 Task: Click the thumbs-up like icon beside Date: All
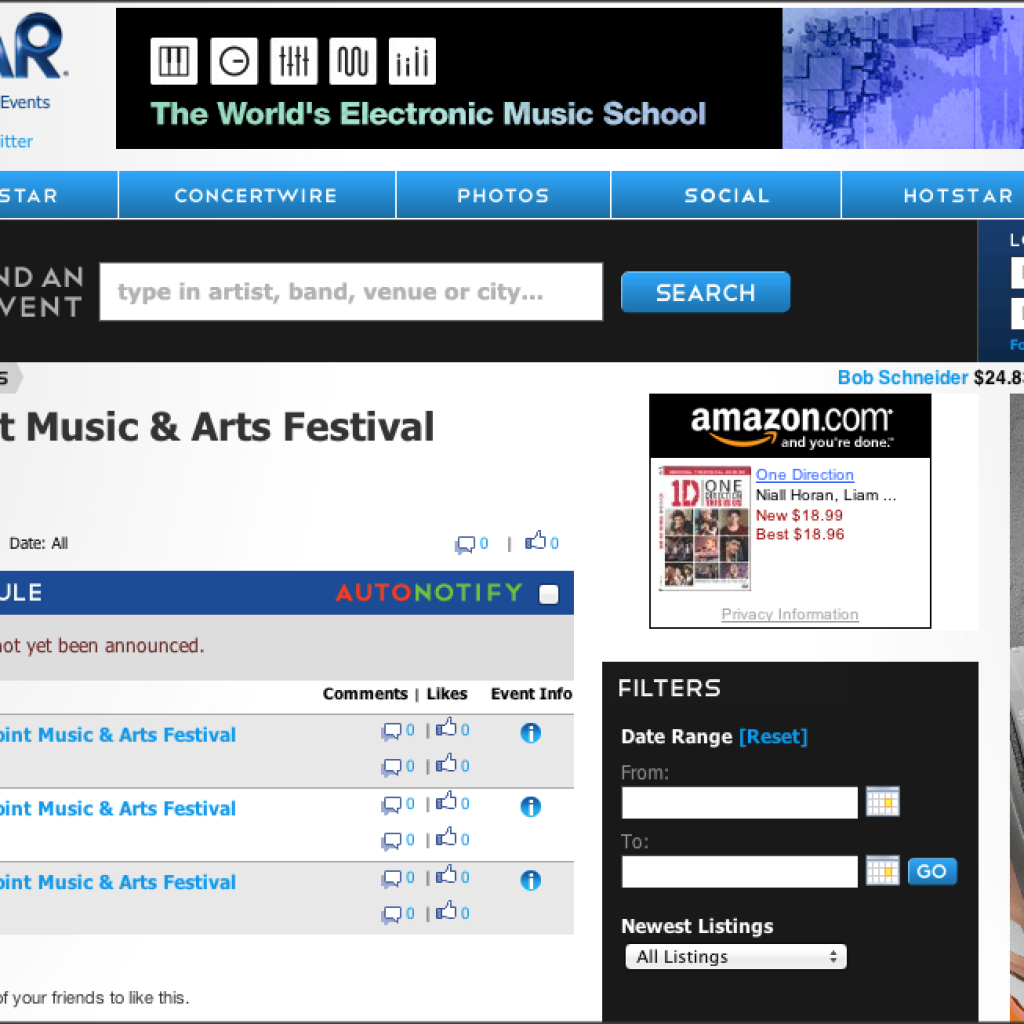pos(537,542)
